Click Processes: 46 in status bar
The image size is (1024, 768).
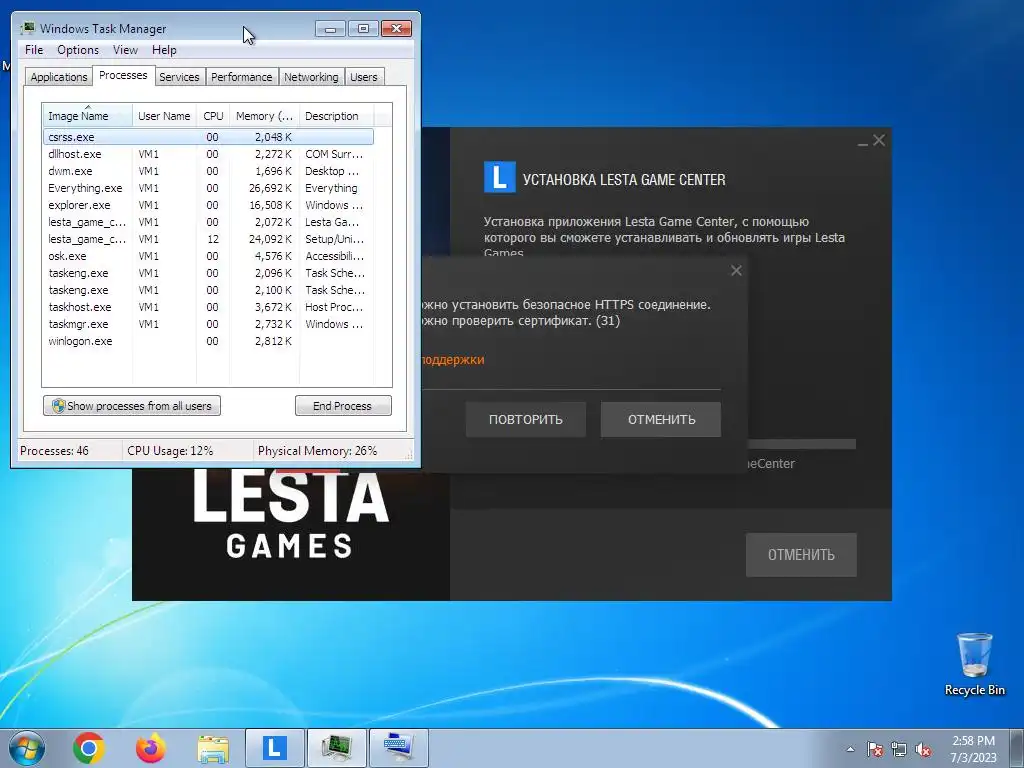tap(54, 451)
